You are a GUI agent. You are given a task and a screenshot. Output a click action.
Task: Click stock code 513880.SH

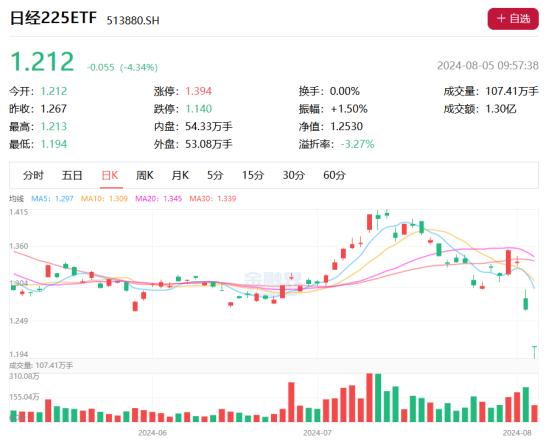133,20
